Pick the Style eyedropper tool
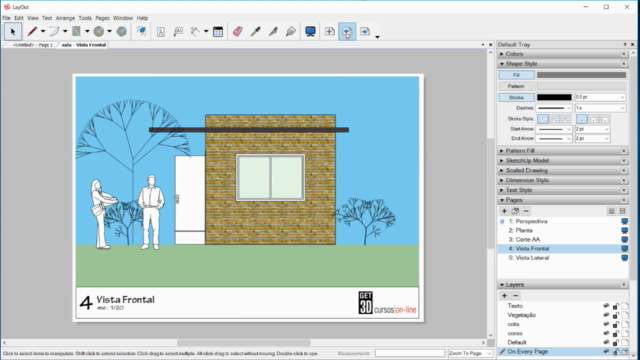 coord(256,31)
